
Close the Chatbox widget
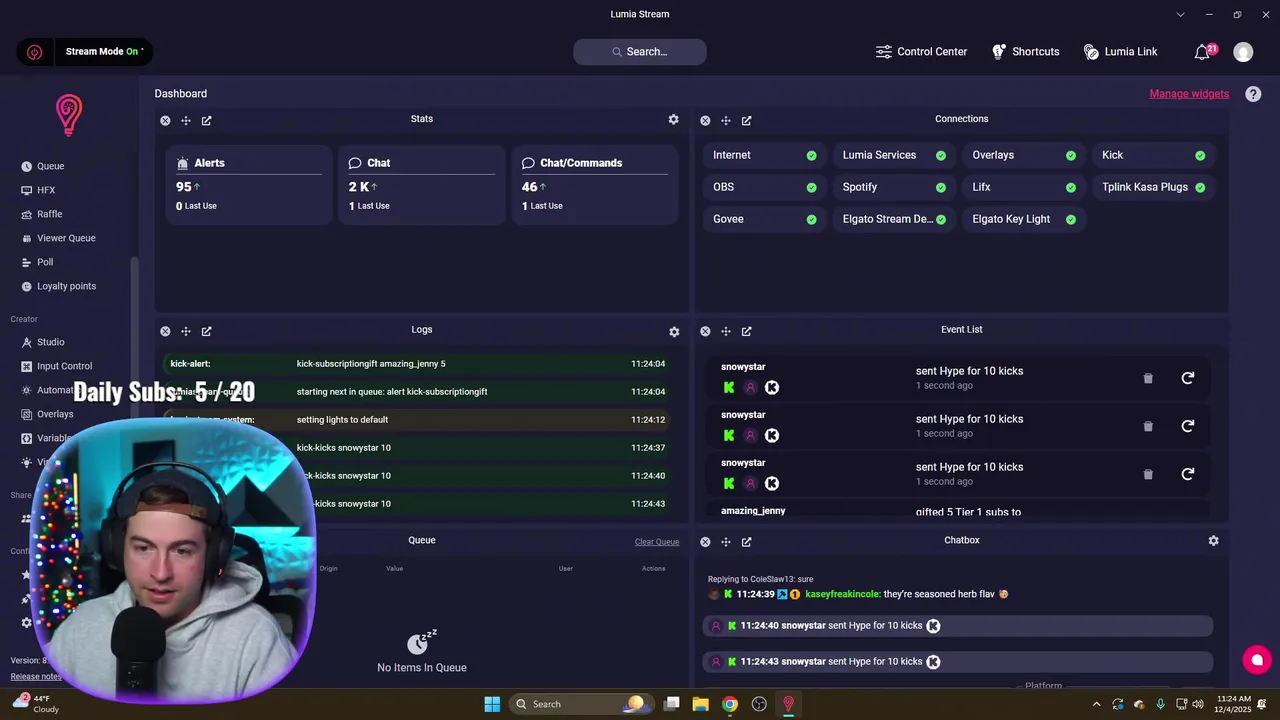coord(705,542)
